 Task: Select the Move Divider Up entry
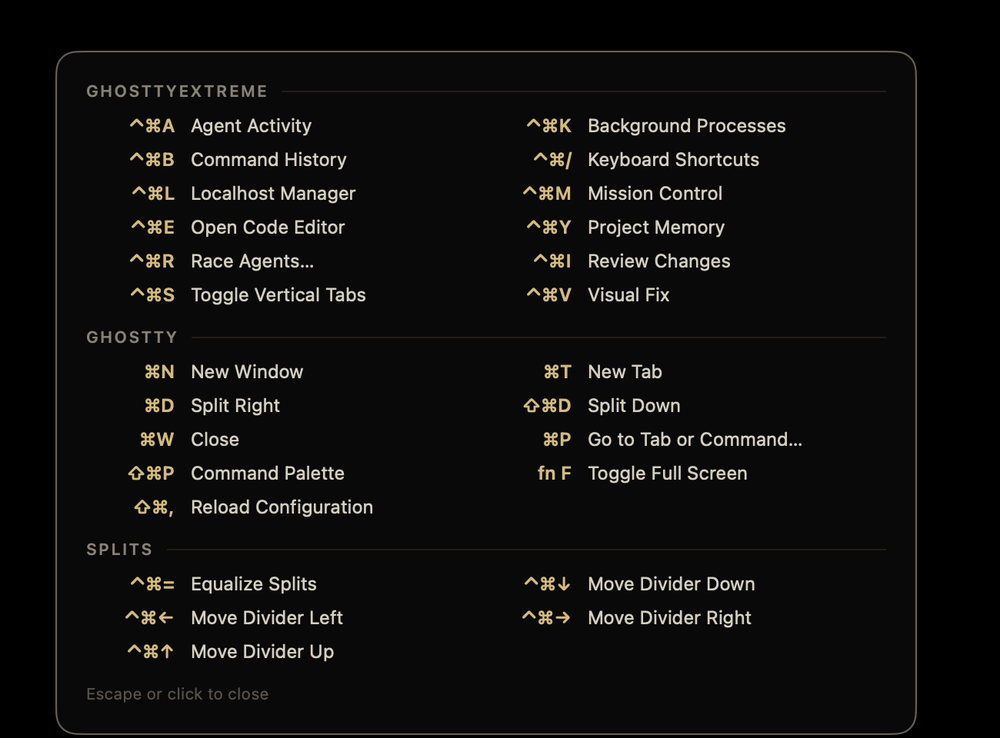231,652
